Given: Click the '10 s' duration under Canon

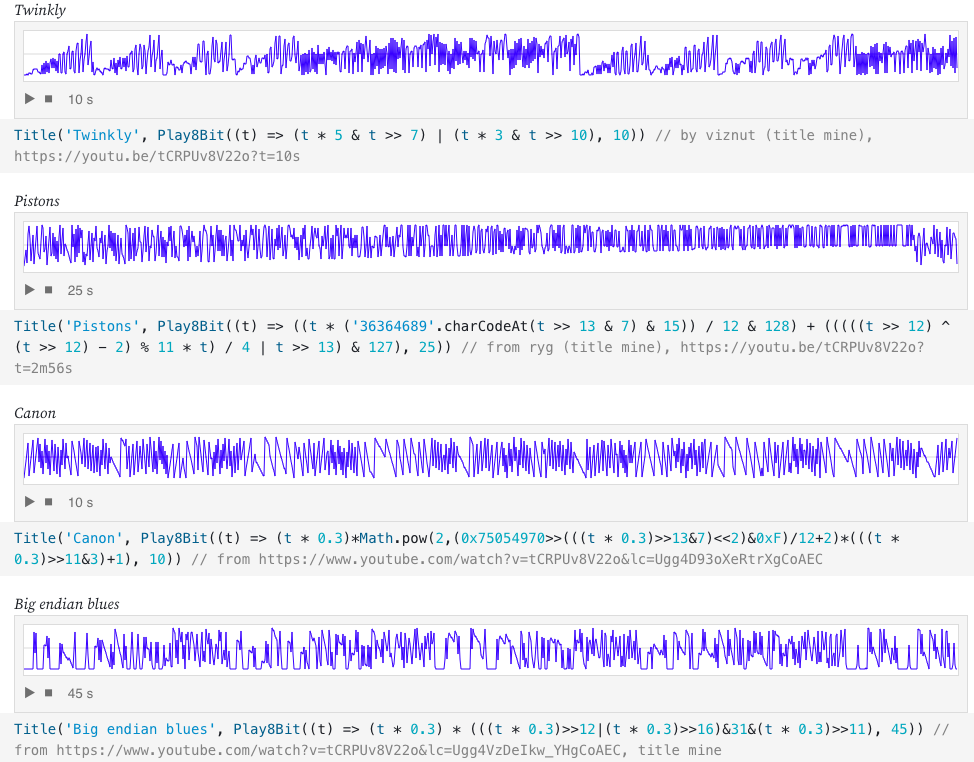Looking at the screenshot, I should pos(80,502).
